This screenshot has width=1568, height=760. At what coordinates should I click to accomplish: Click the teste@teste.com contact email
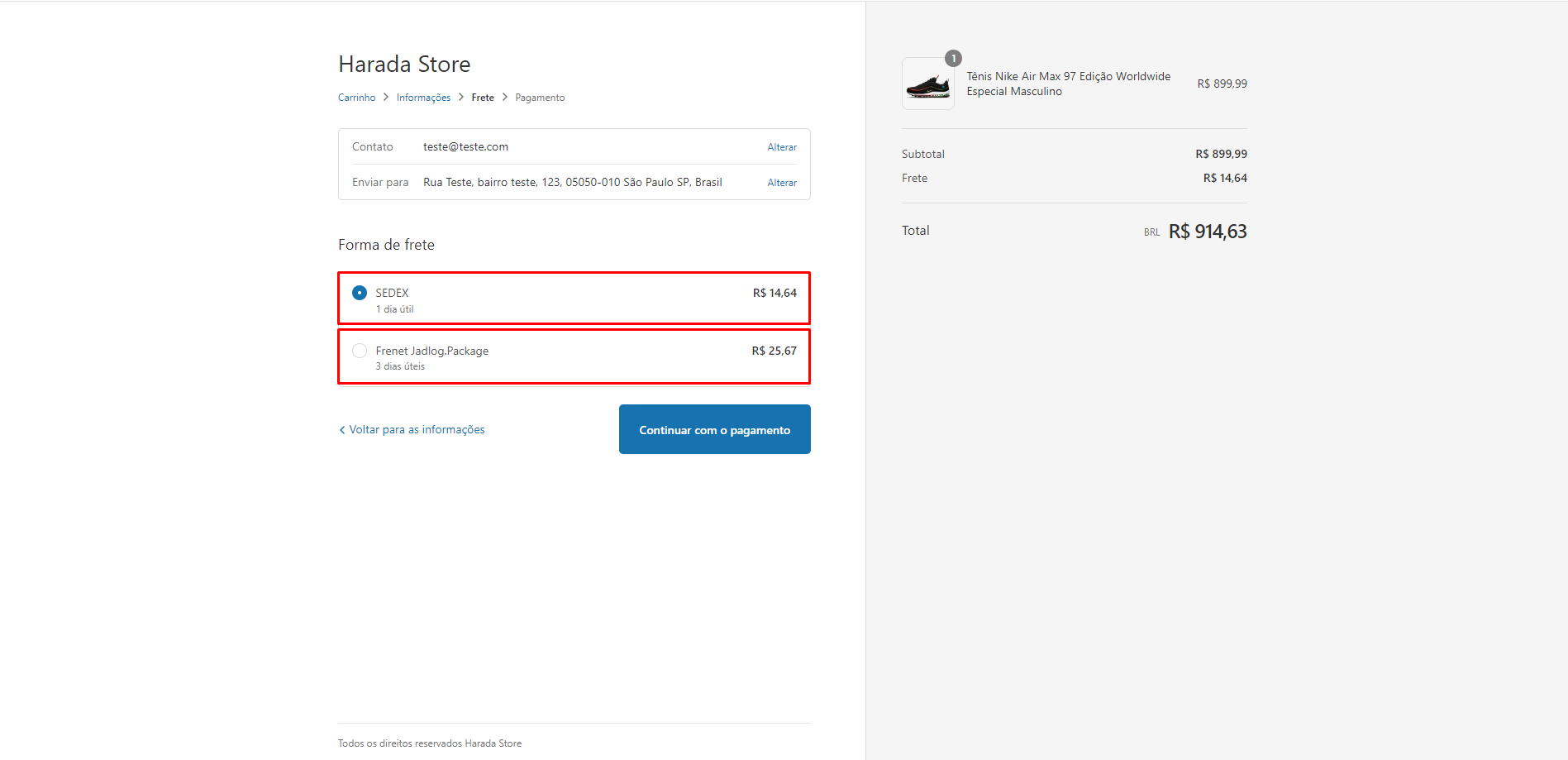click(465, 147)
